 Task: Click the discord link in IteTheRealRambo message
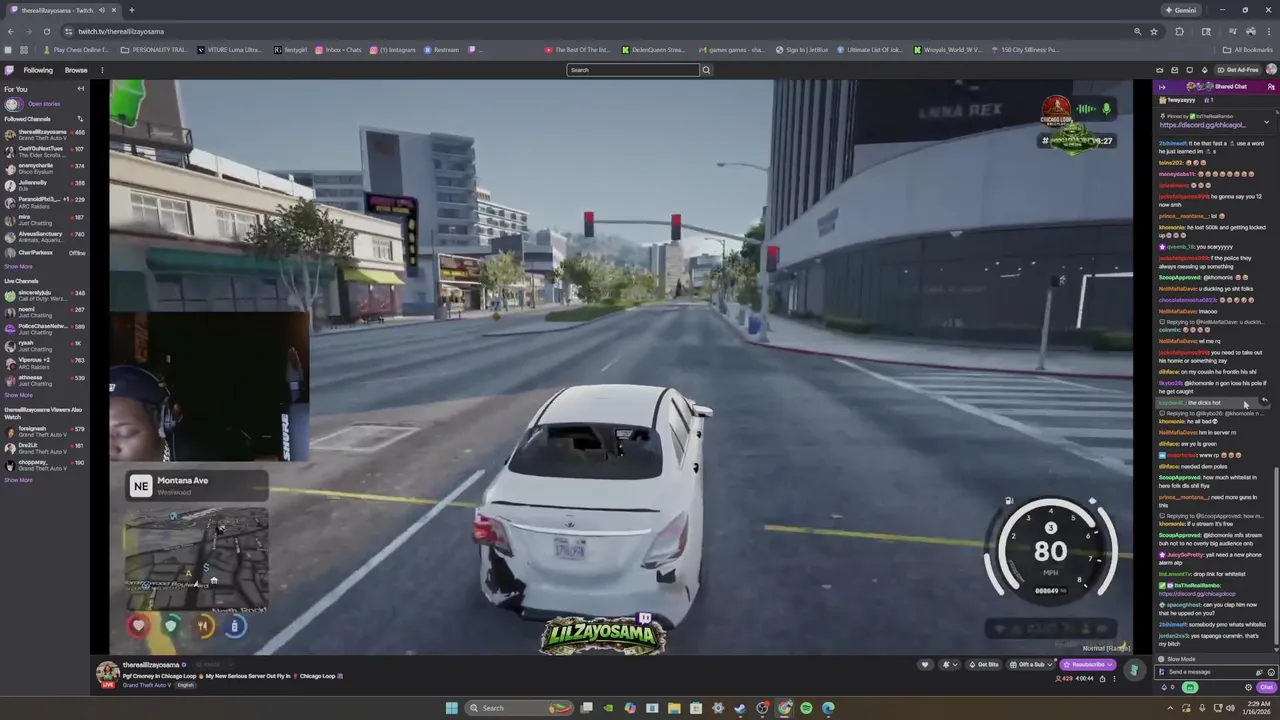pyautogui.click(x=1197, y=594)
